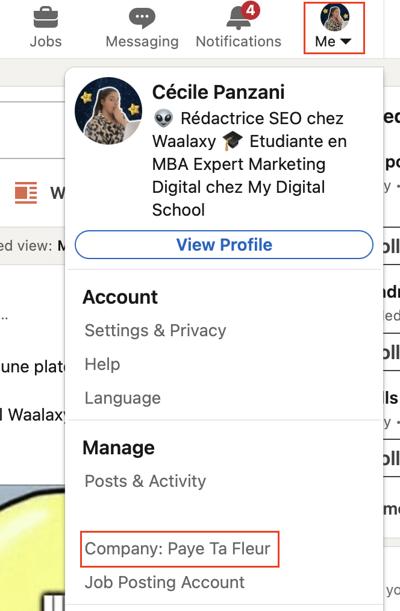Click the Cécile Panzani name heading
The width and height of the screenshot is (400, 611).
(x=218, y=92)
